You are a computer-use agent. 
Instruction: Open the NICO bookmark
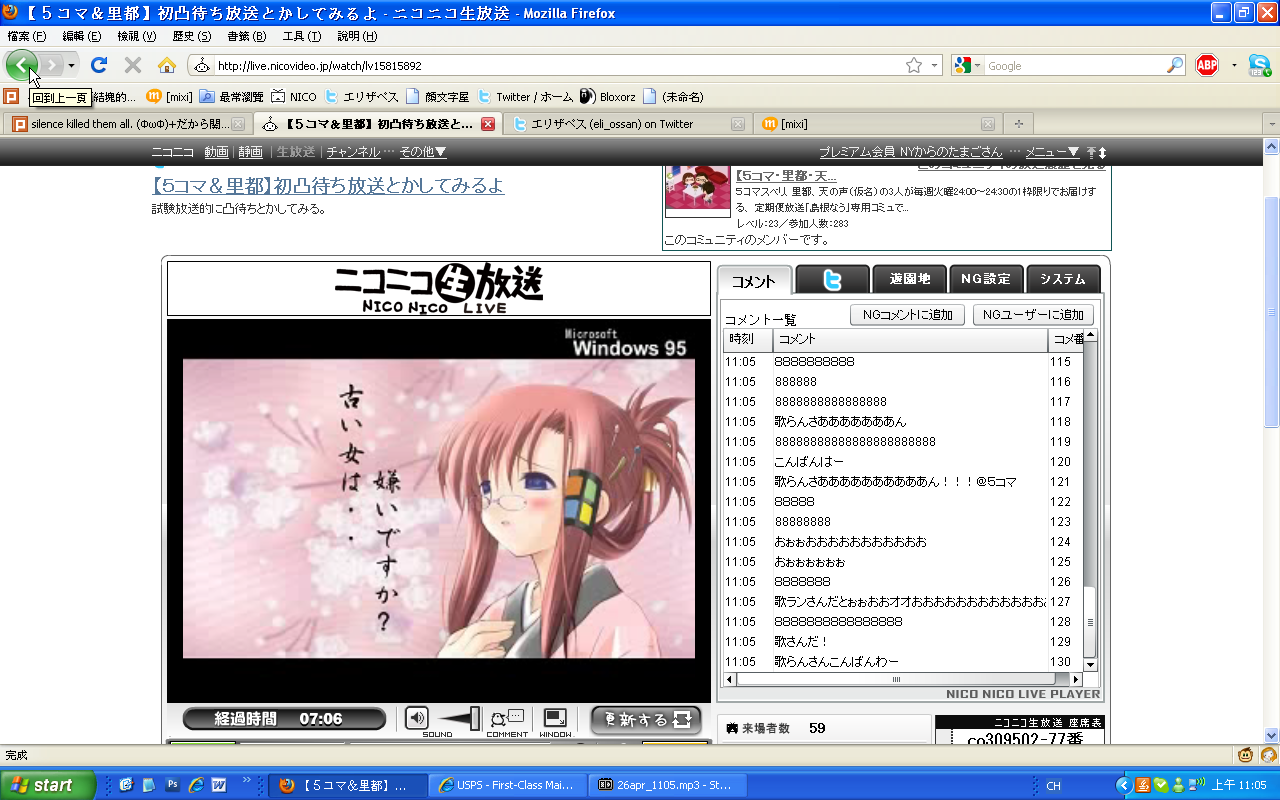click(x=293, y=97)
